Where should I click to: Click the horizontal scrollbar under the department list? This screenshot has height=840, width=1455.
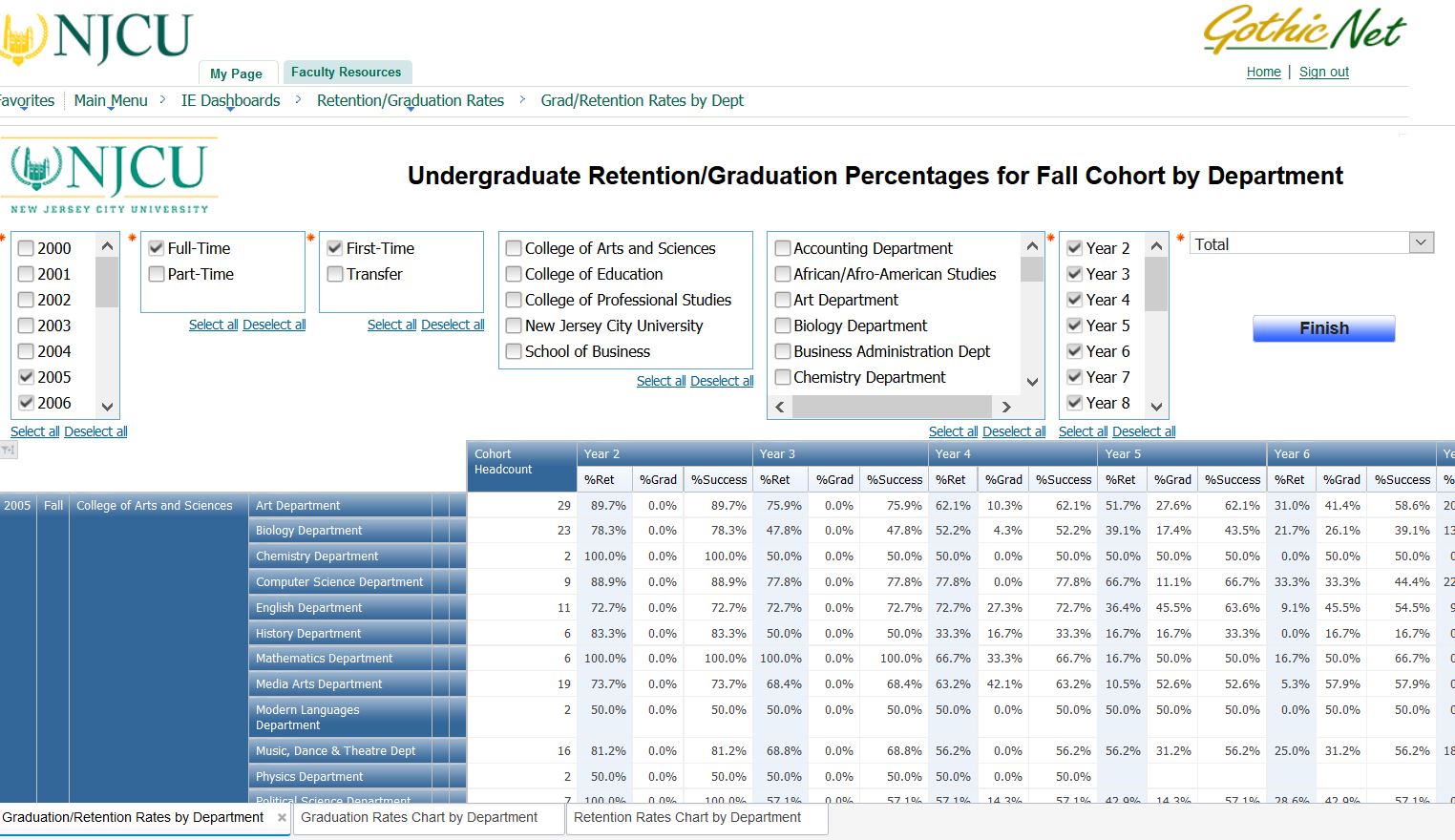coord(893,407)
